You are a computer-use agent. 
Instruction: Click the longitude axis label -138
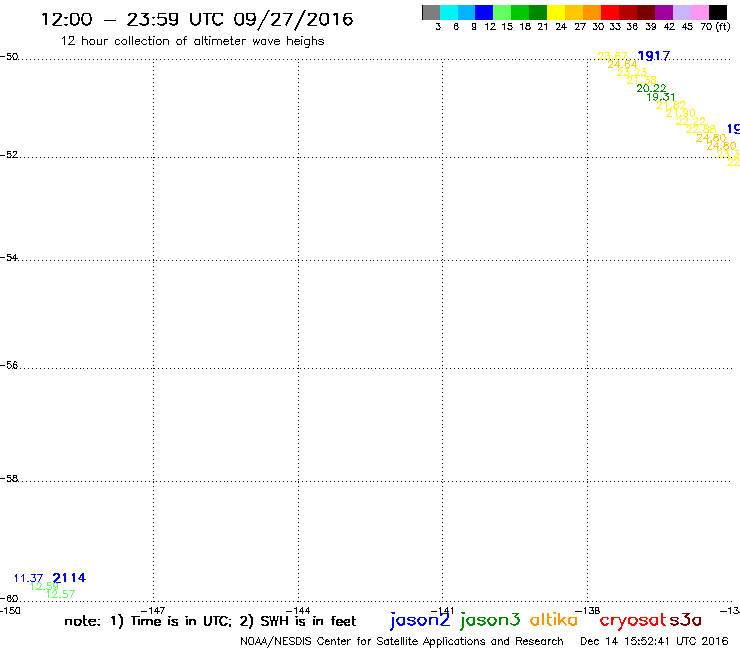[x=588, y=611]
